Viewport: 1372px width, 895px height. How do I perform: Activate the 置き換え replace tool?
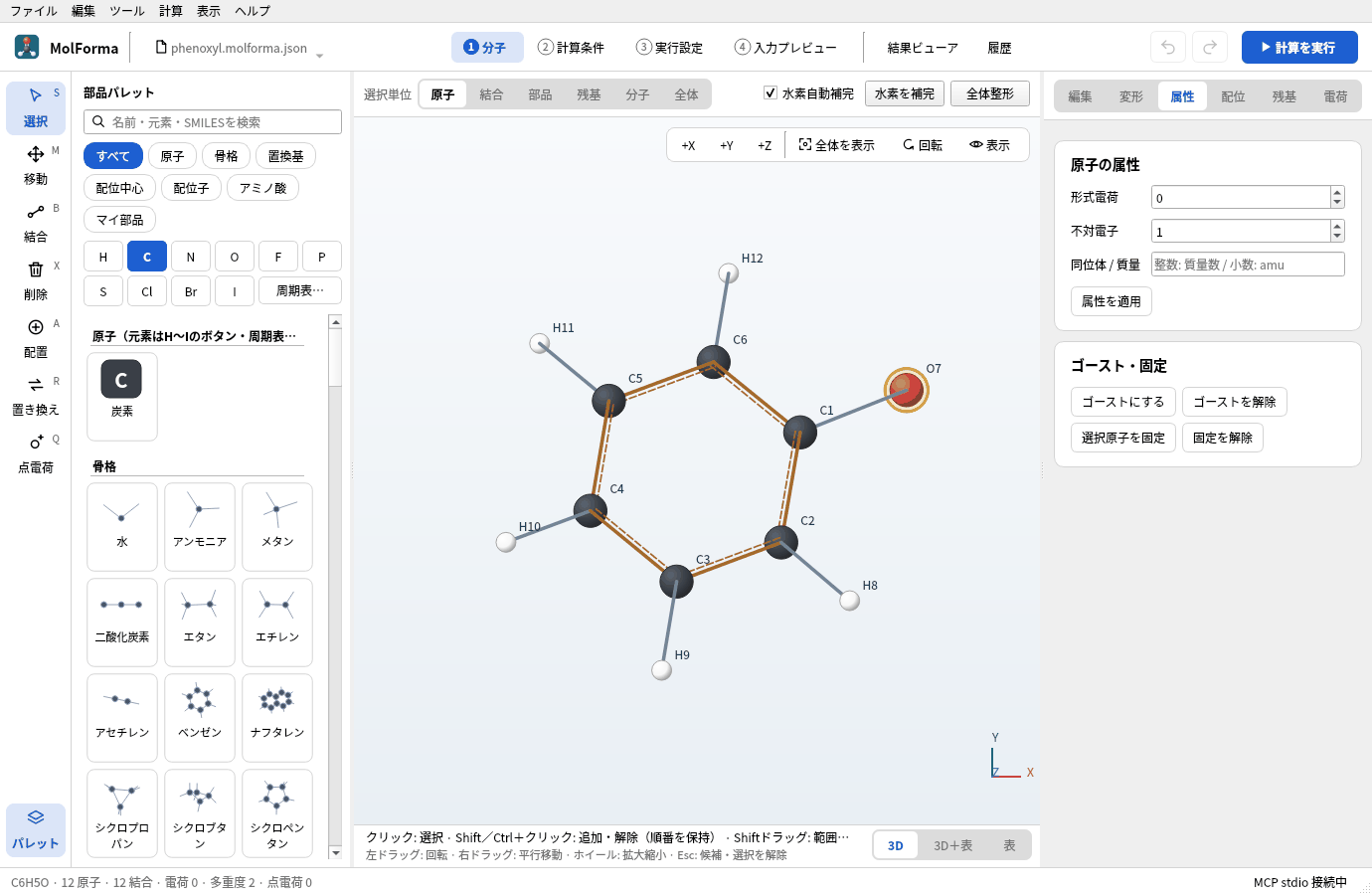[x=36, y=396]
